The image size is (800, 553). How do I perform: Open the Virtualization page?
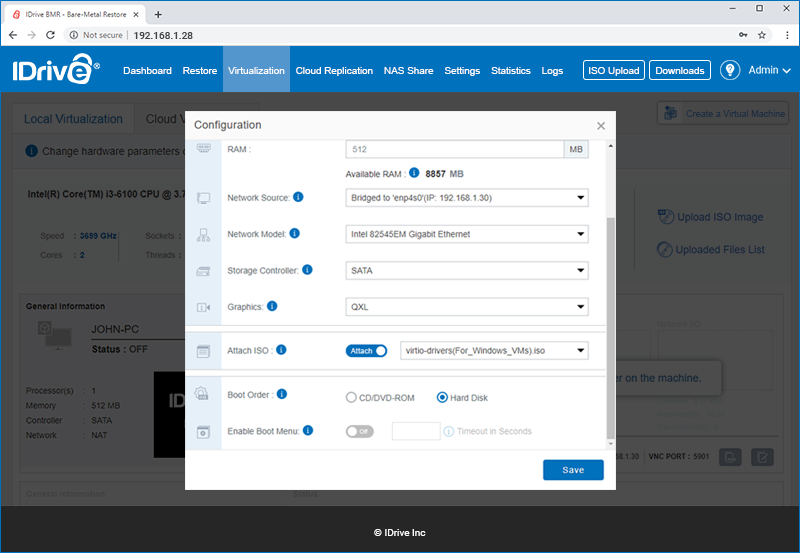[x=256, y=70]
